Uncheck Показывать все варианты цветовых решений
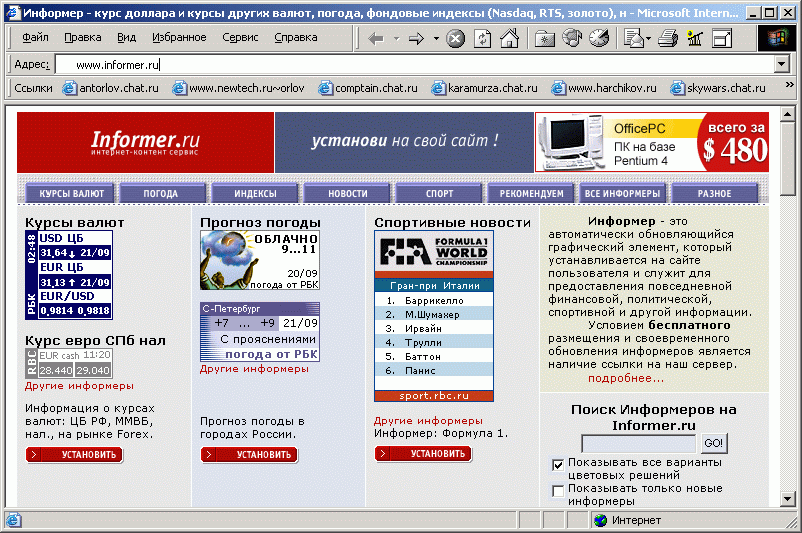 [x=558, y=465]
